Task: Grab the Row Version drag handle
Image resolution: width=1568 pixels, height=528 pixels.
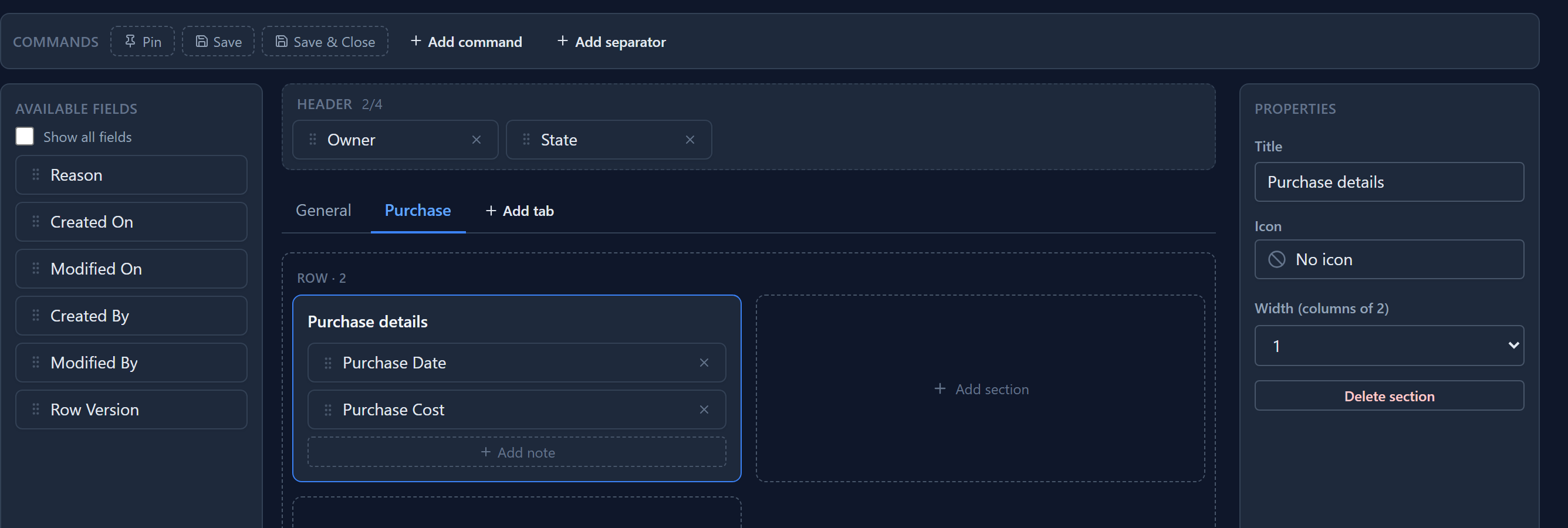Action: pos(36,409)
